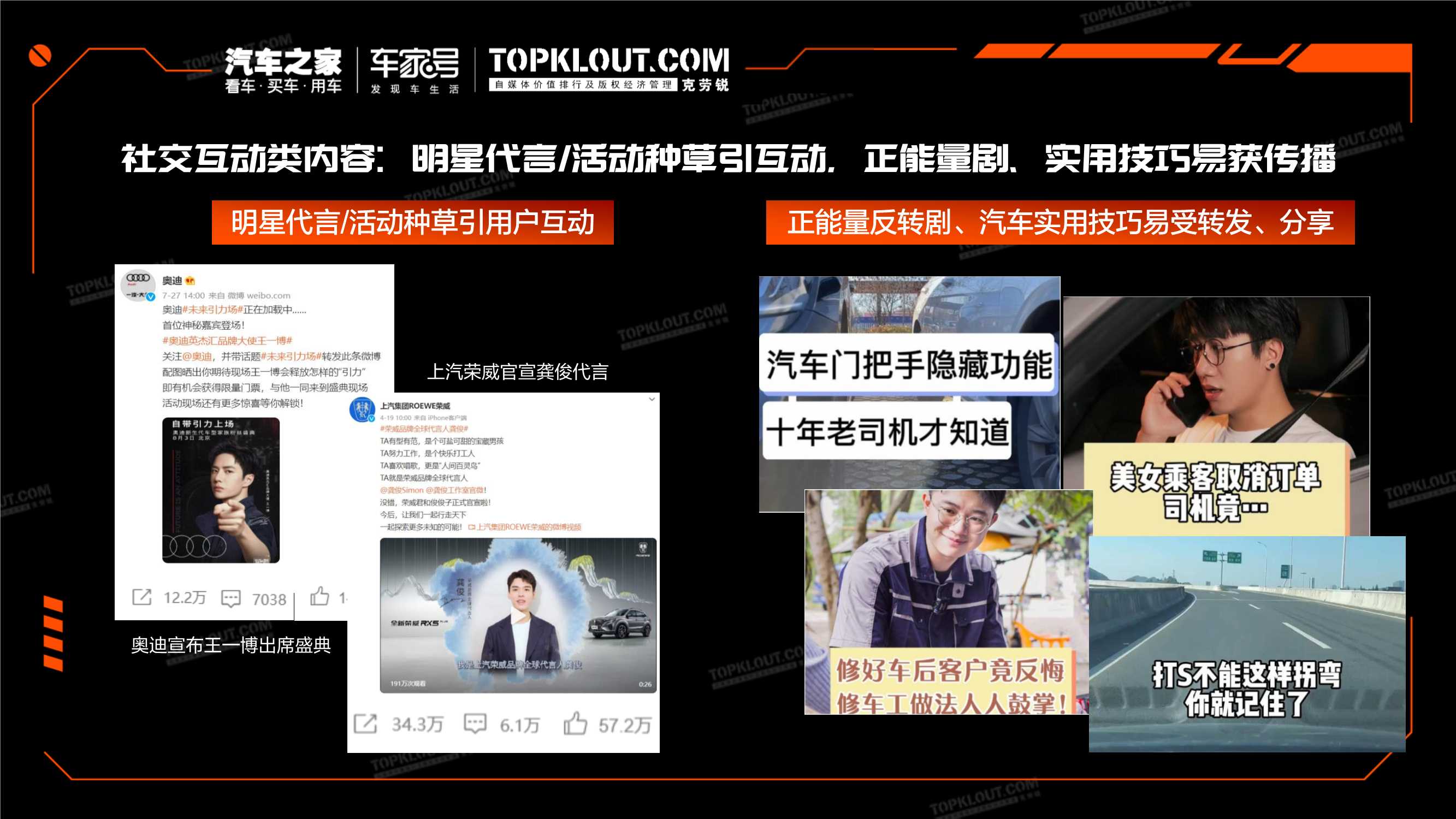
Task: Click the 首位神秘嘉宾登场 line
Action: tap(204, 325)
